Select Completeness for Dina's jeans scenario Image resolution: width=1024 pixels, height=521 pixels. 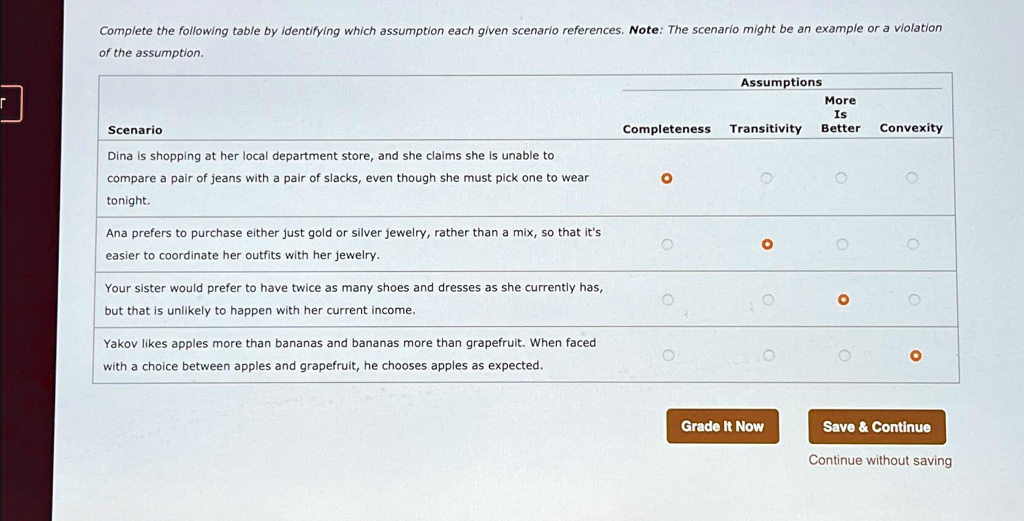667,178
